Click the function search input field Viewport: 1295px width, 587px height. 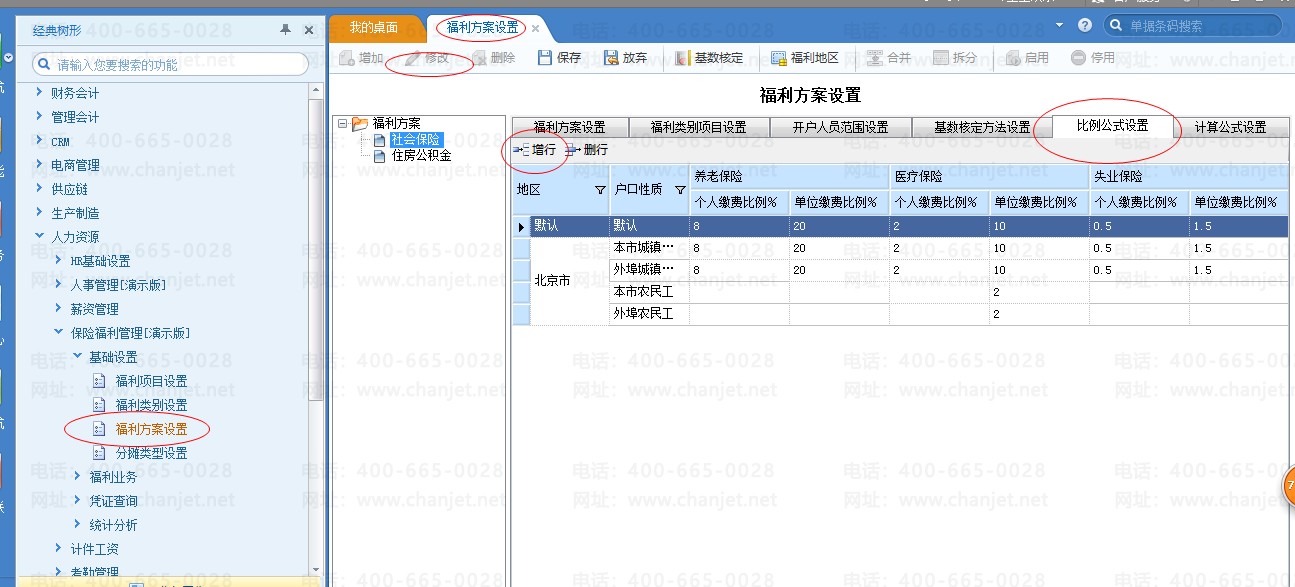pos(170,64)
